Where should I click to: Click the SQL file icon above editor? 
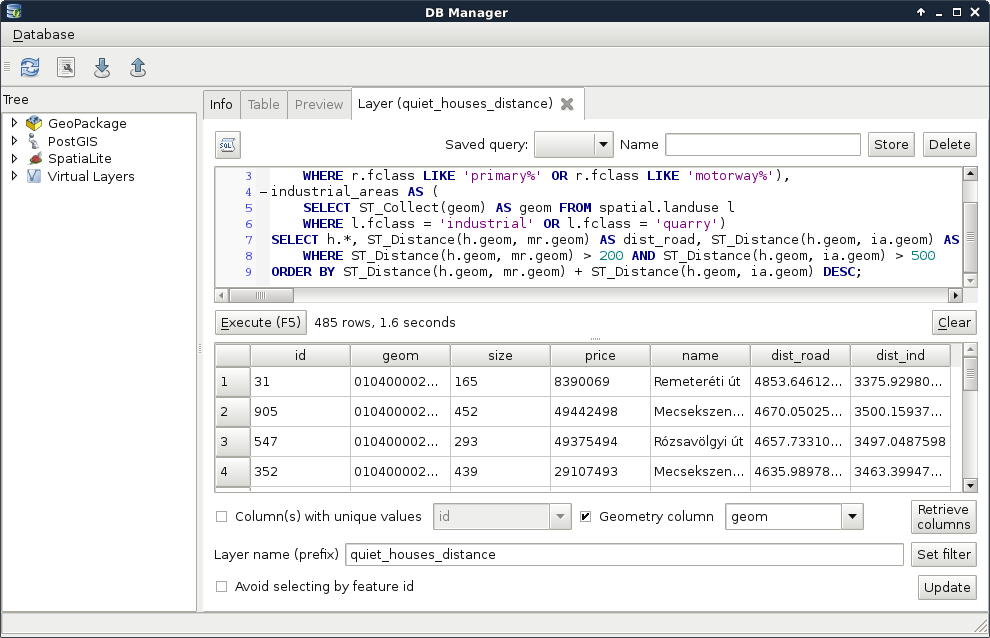coord(227,145)
